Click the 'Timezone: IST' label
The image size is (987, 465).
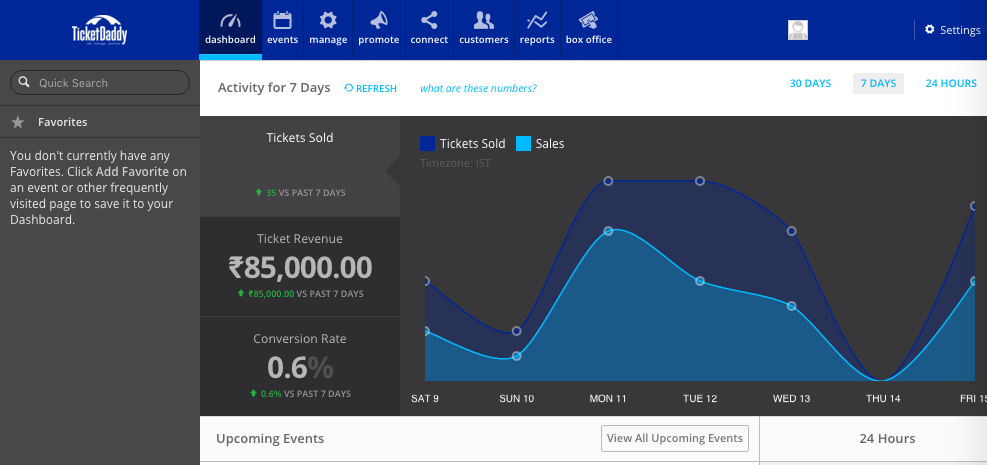point(455,164)
